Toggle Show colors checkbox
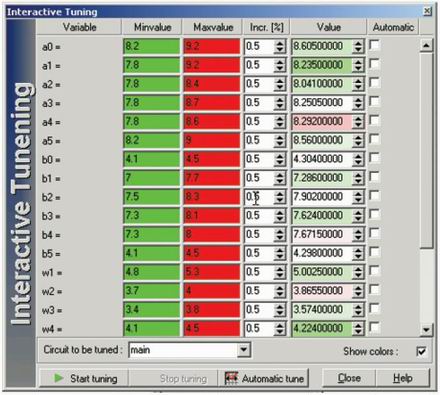 coord(422,351)
